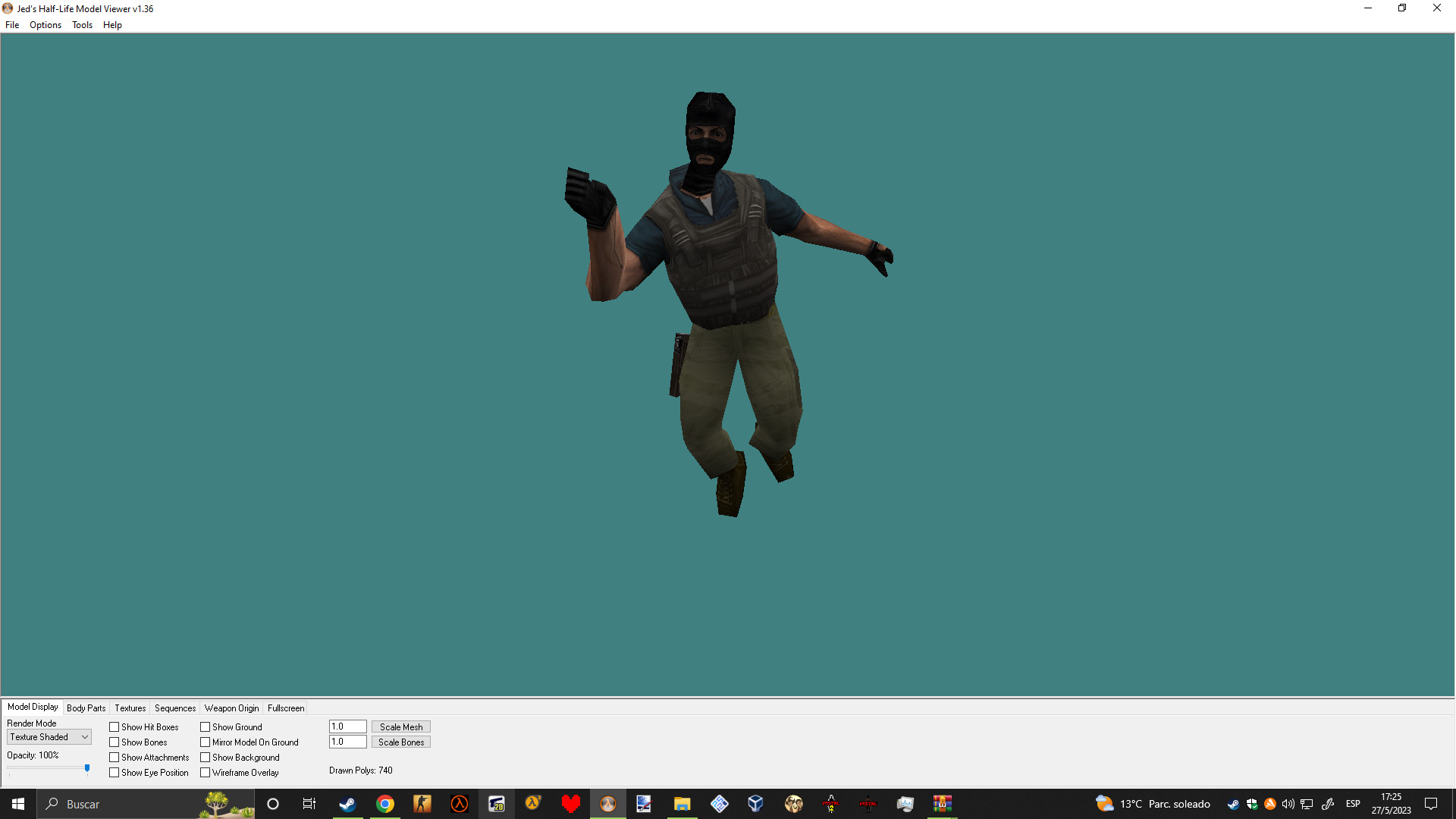Toggle Wireframe Overlay on
Screen dimensions: 1456x819
[206, 772]
